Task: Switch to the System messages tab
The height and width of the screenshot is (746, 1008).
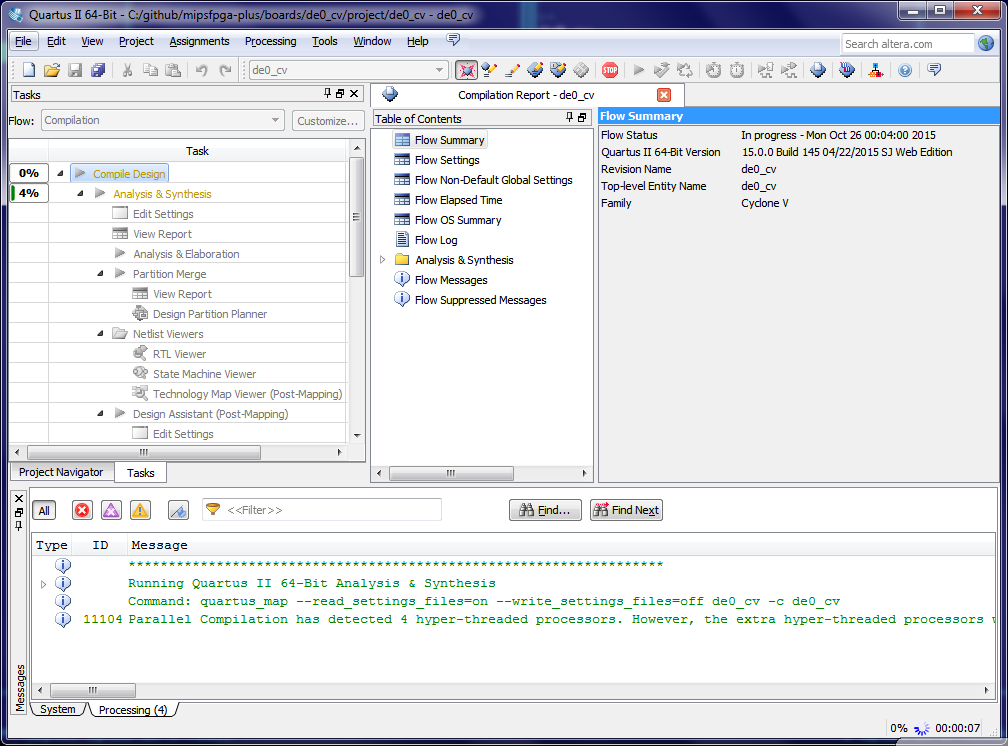Action: point(58,709)
